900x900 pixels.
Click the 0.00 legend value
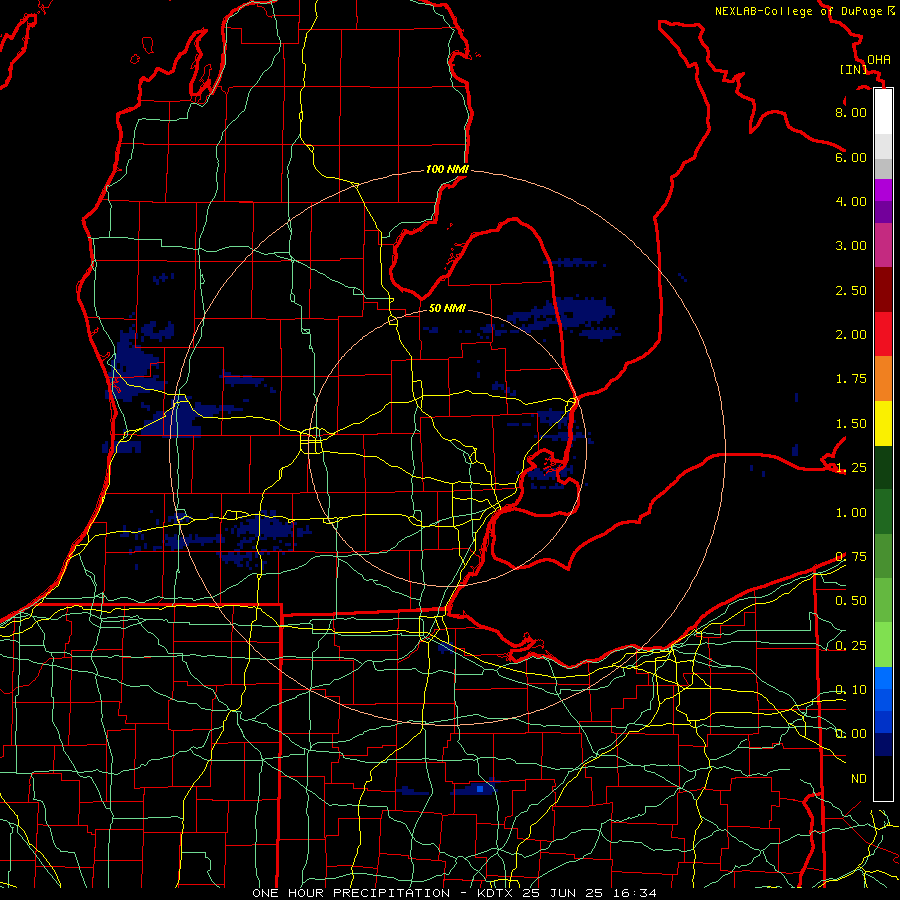pyautogui.click(x=851, y=734)
